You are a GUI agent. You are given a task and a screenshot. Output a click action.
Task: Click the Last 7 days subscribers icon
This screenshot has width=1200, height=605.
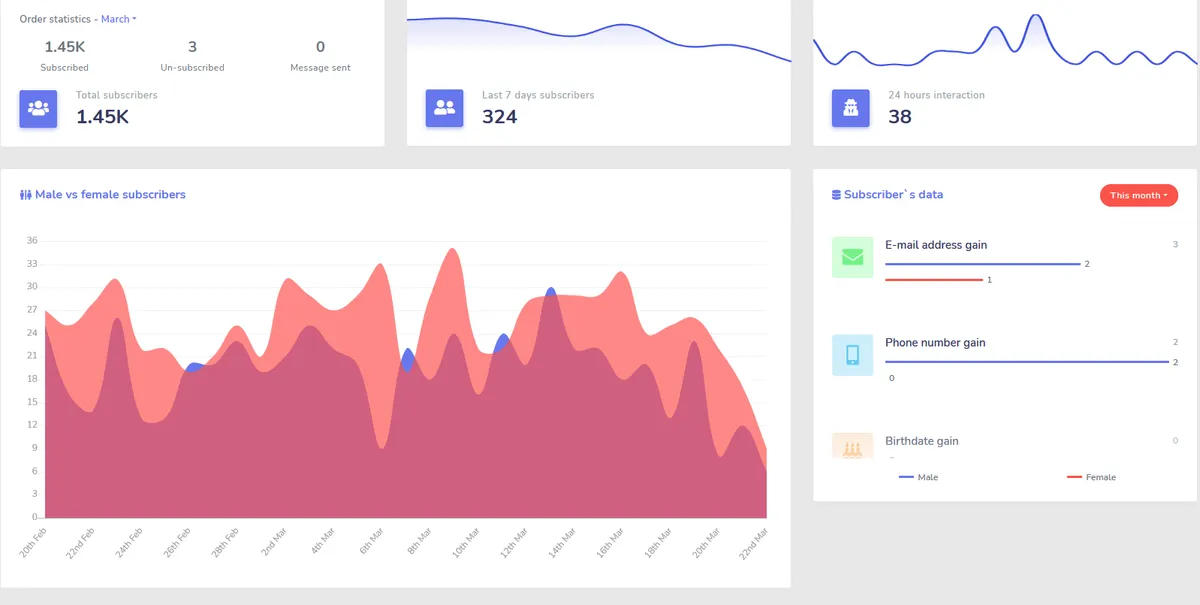click(444, 108)
